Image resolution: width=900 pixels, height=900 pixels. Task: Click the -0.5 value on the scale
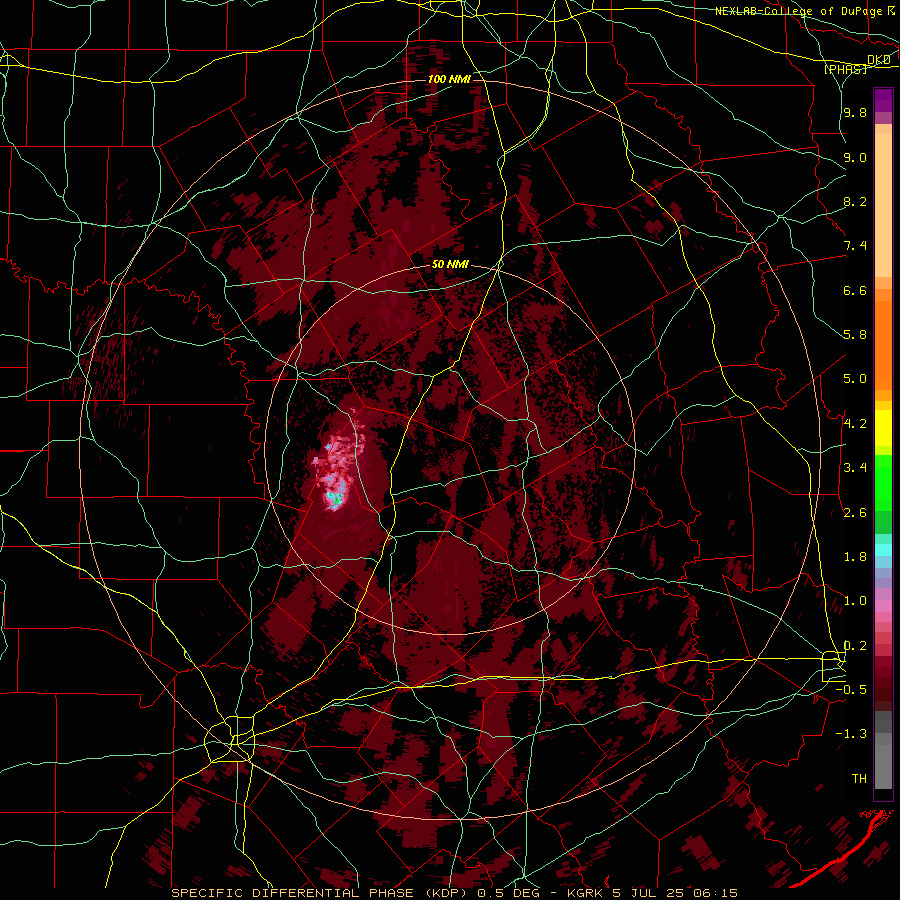(851, 690)
